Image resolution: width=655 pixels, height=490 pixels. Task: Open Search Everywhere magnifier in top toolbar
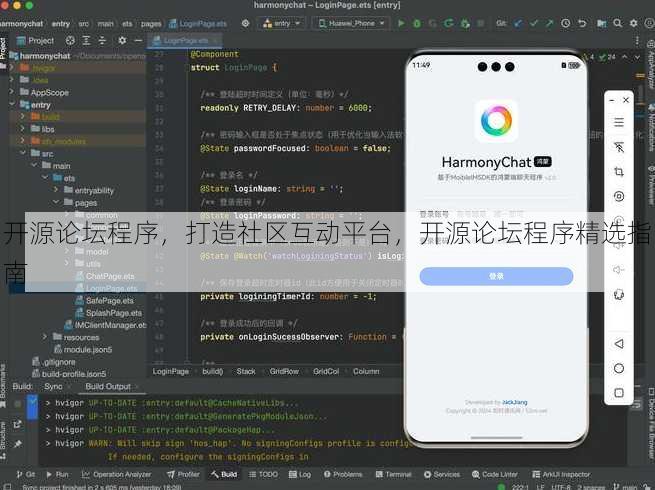617,23
